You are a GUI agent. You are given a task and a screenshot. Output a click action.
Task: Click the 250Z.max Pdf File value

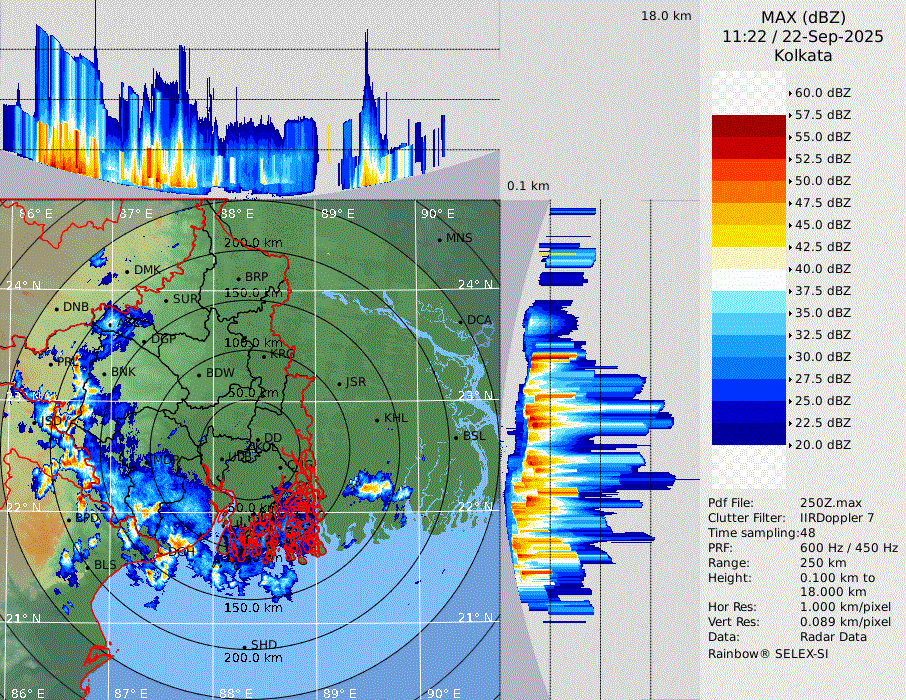point(830,503)
